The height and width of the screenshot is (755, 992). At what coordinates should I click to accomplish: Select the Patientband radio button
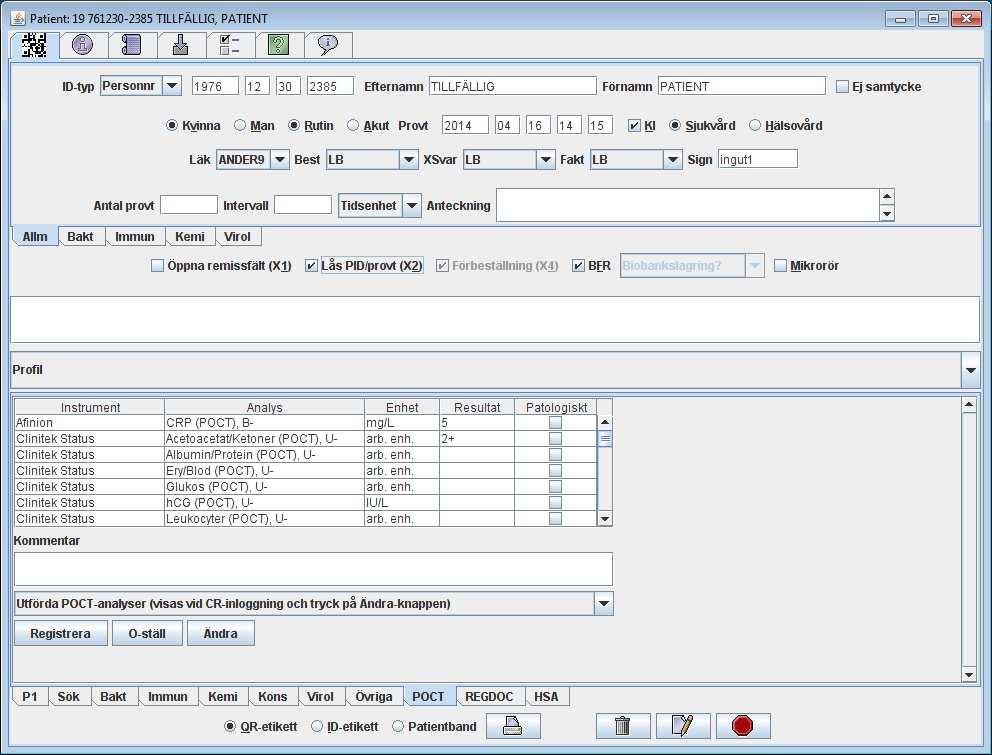[398, 727]
